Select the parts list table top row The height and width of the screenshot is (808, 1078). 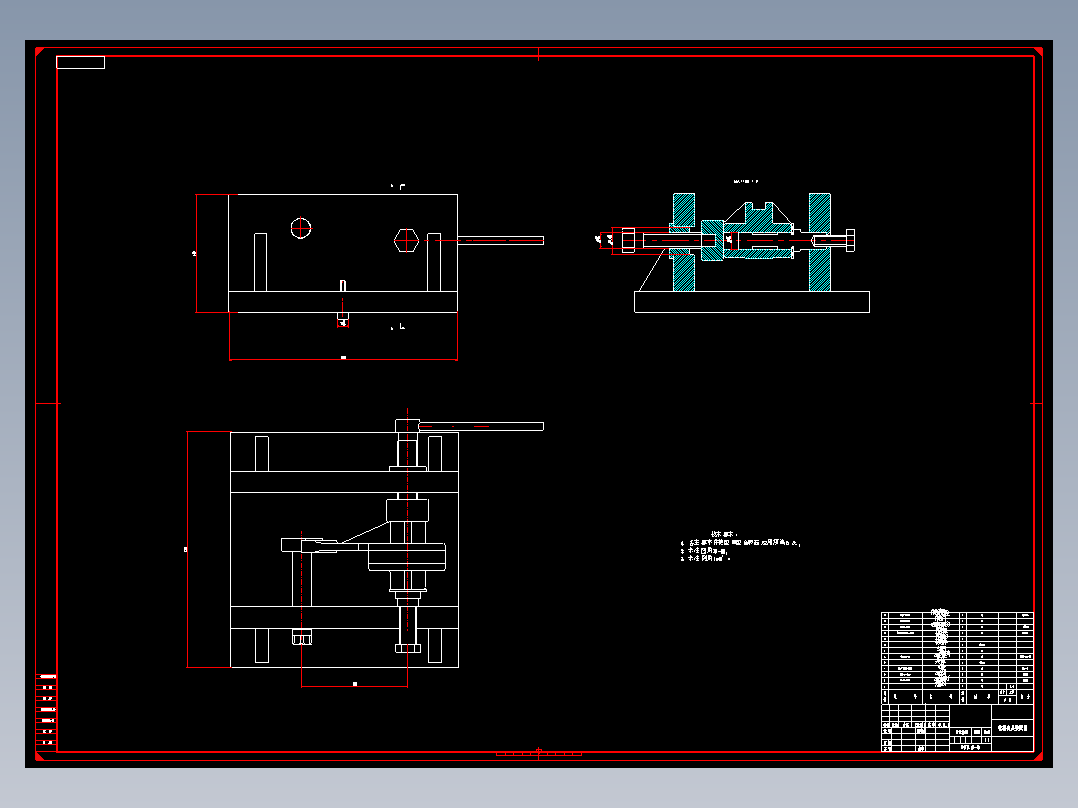[x=957, y=615]
